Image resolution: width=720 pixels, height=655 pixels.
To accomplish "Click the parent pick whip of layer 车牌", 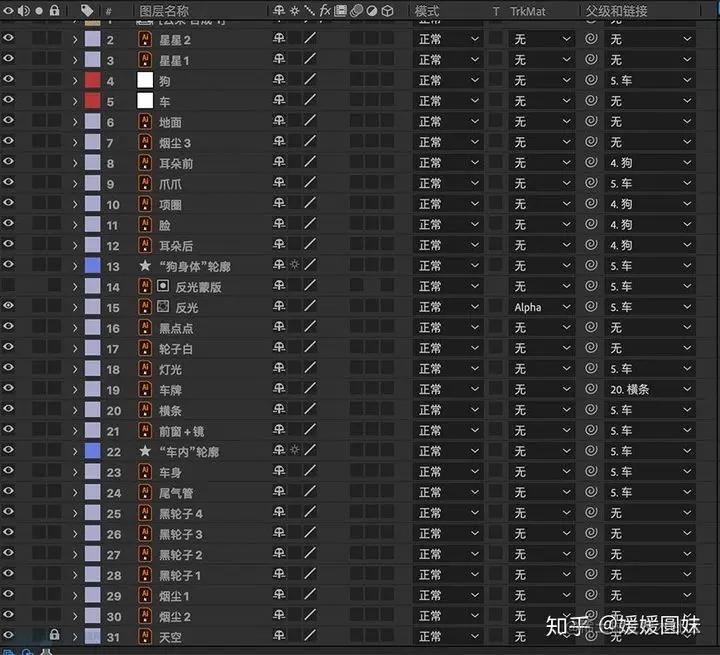I will pos(591,389).
